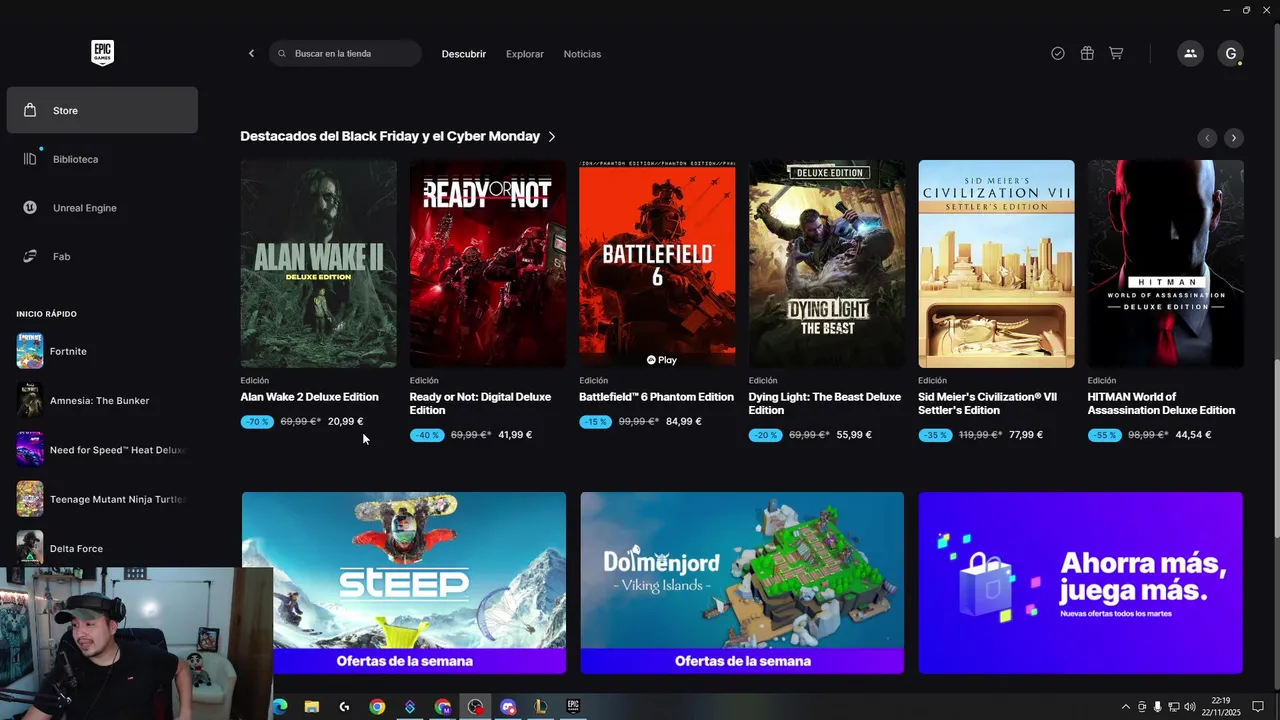Switch to the Descubrir tab
The image size is (1280, 720).
coord(464,54)
